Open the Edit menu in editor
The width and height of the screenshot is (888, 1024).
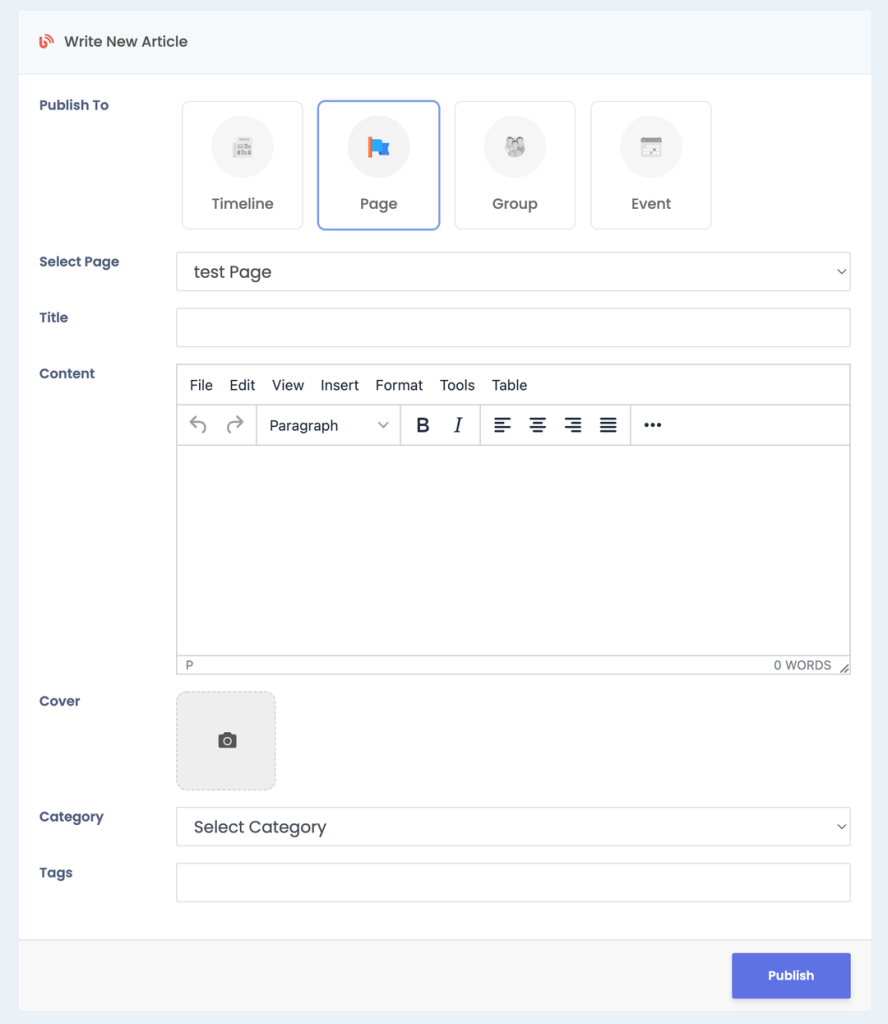[242, 385]
